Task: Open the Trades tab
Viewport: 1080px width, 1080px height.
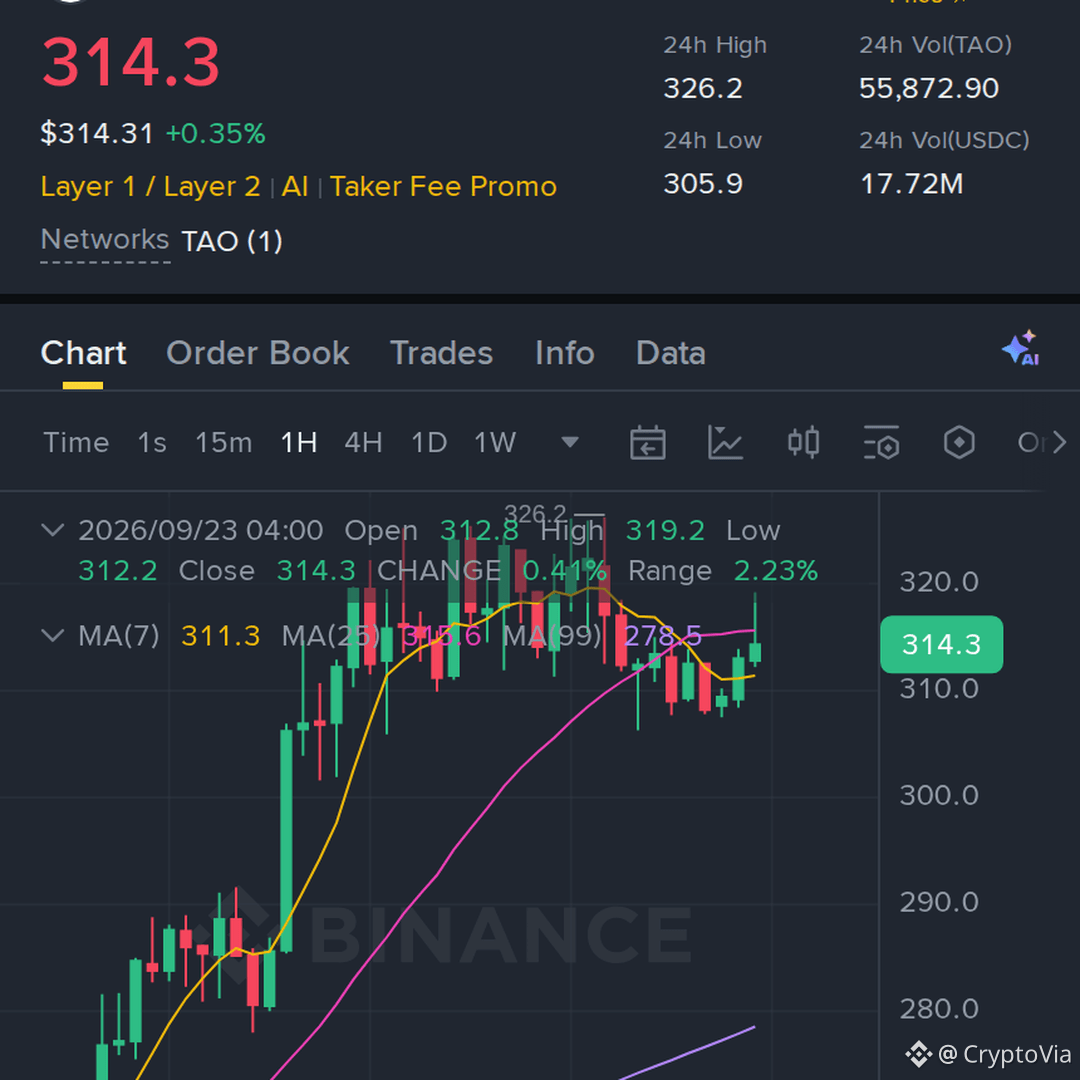Action: 442,353
